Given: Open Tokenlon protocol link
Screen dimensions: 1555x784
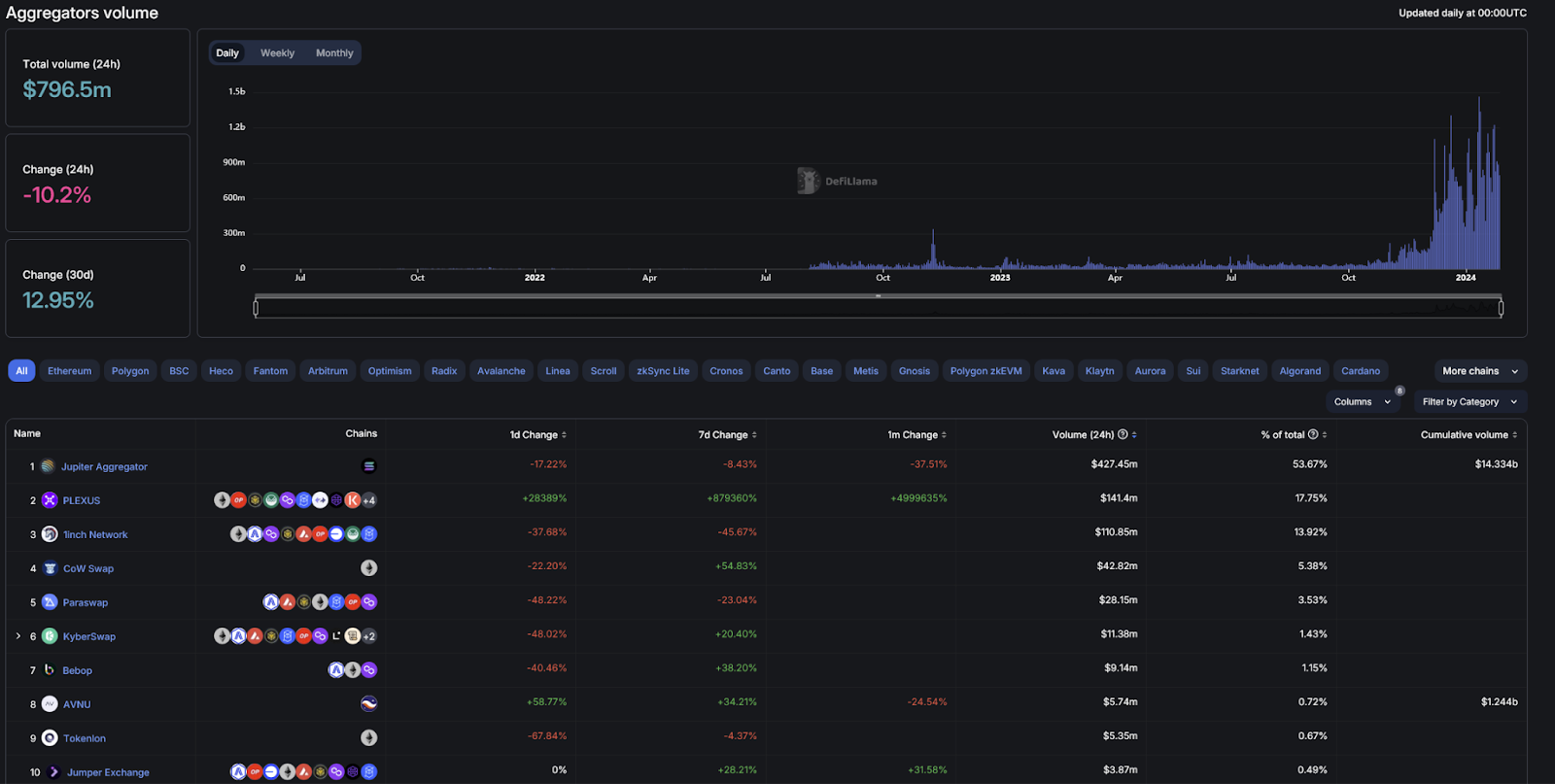Looking at the screenshot, I should 85,739.
